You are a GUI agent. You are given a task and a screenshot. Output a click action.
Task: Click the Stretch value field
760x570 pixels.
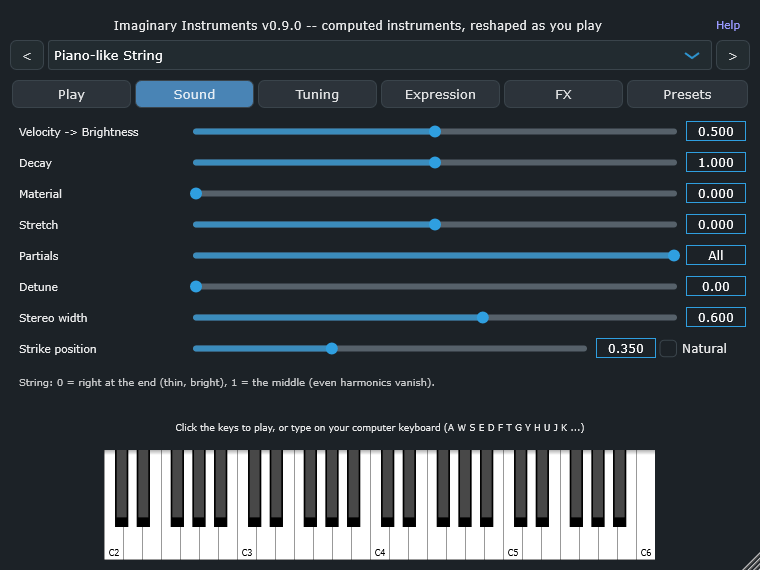pyautogui.click(x=715, y=224)
